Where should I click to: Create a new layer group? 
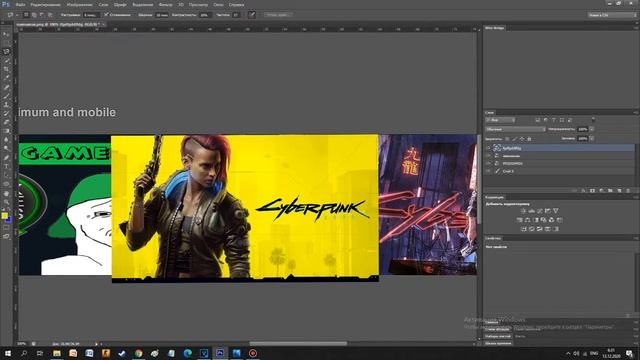pyautogui.click(x=610, y=191)
